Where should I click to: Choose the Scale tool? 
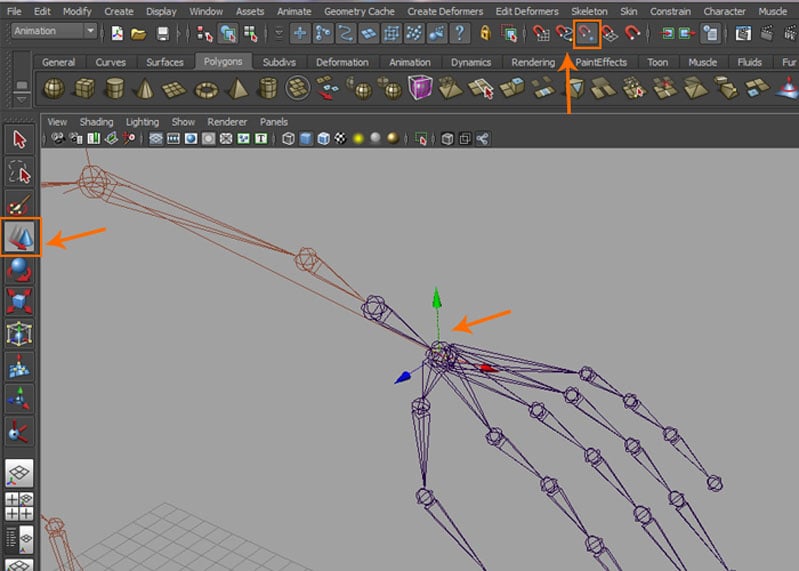pos(20,300)
